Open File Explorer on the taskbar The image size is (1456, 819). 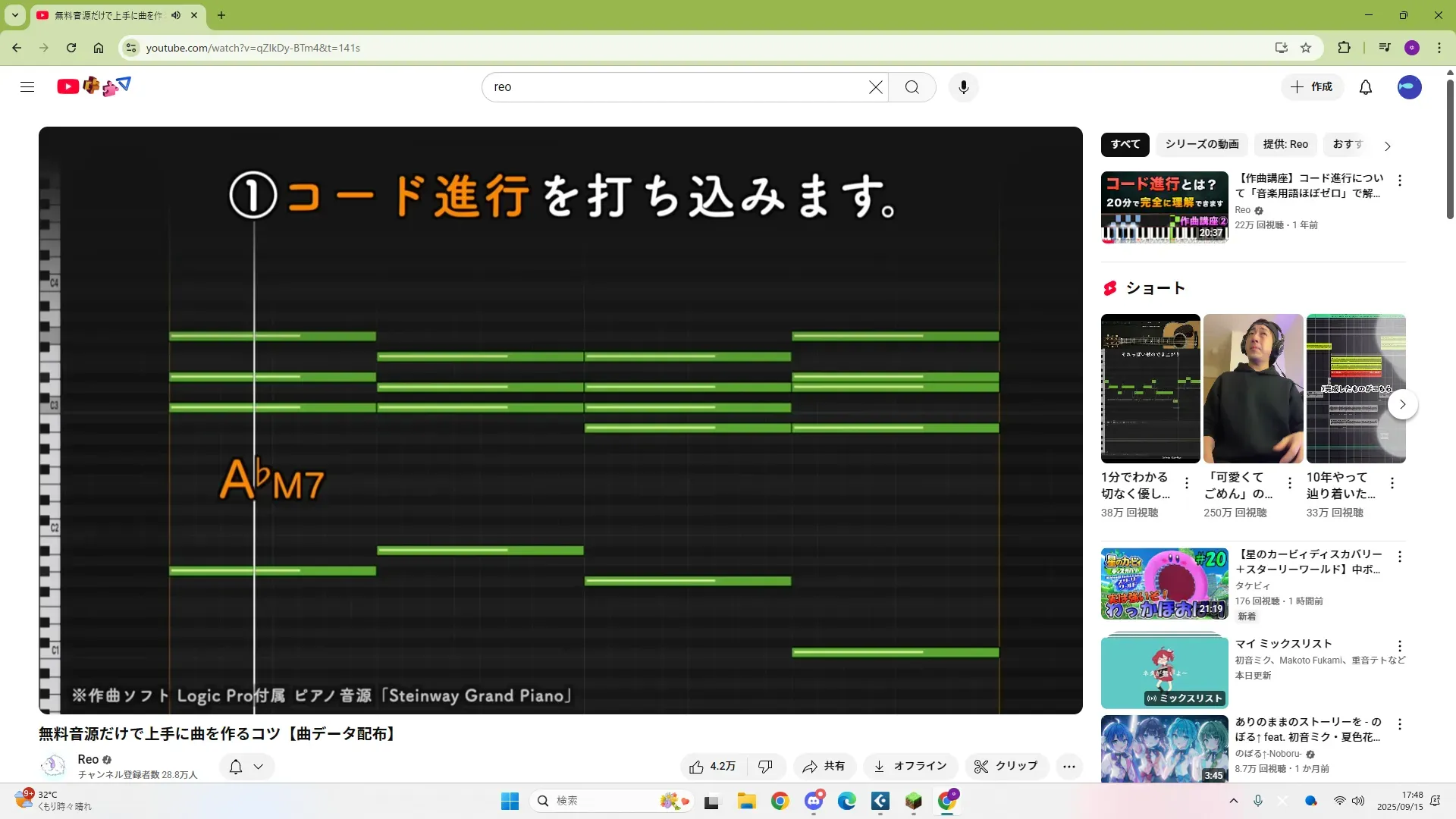pos(746,801)
